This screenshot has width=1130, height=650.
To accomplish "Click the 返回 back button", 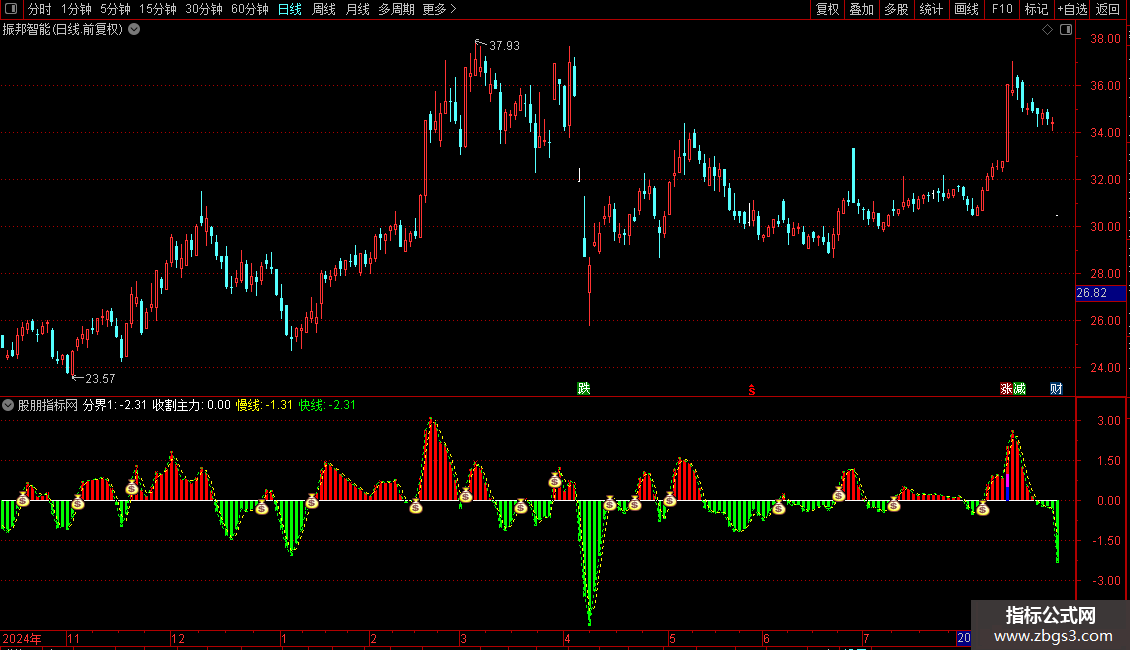I will click(1108, 9).
